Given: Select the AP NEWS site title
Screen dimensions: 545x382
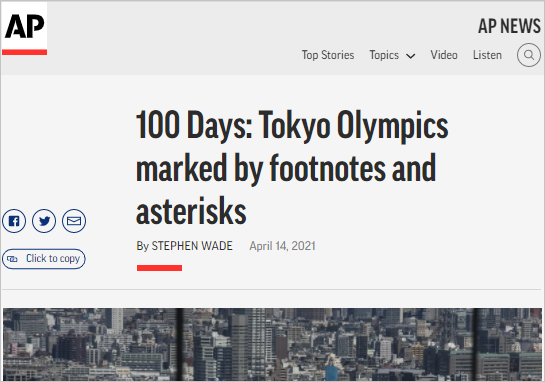Looking at the screenshot, I should pos(509,26).
